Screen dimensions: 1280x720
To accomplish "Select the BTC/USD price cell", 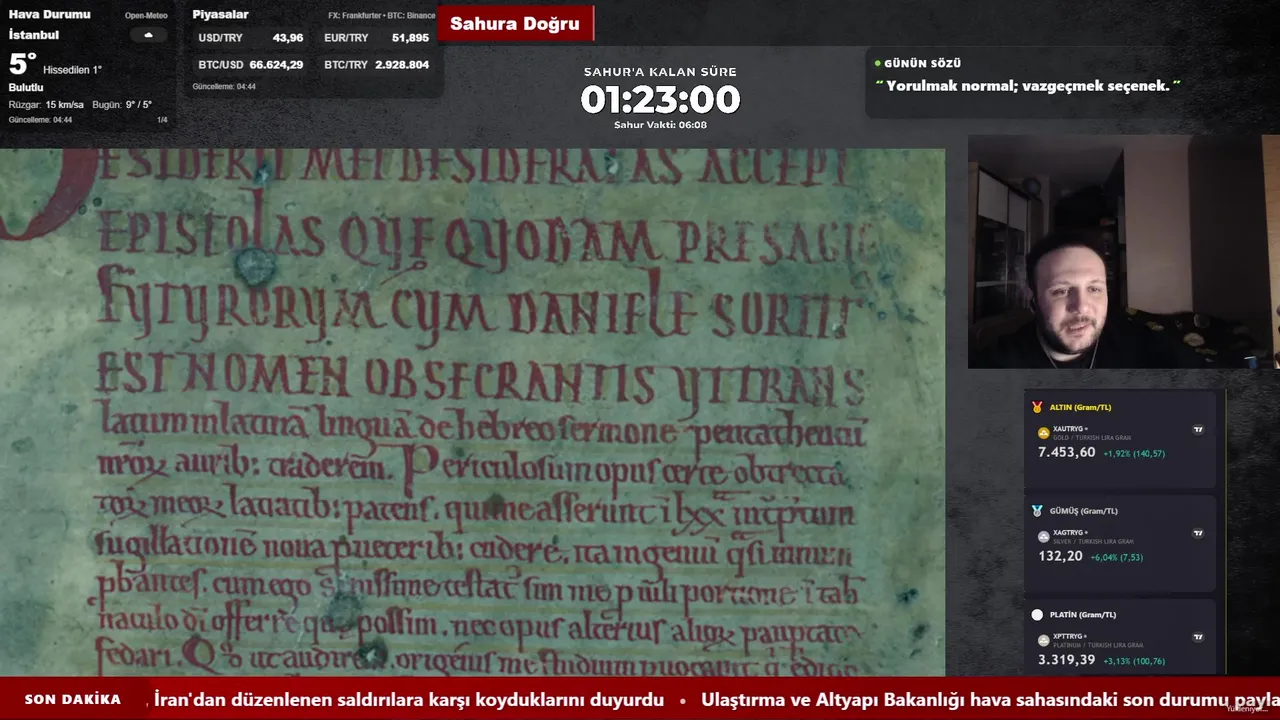I will 251,65.
